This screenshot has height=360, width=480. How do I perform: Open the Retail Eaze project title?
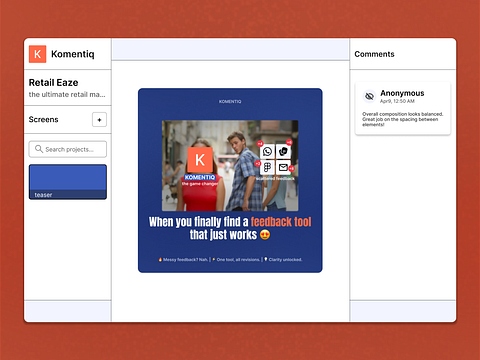click(53, 82)
